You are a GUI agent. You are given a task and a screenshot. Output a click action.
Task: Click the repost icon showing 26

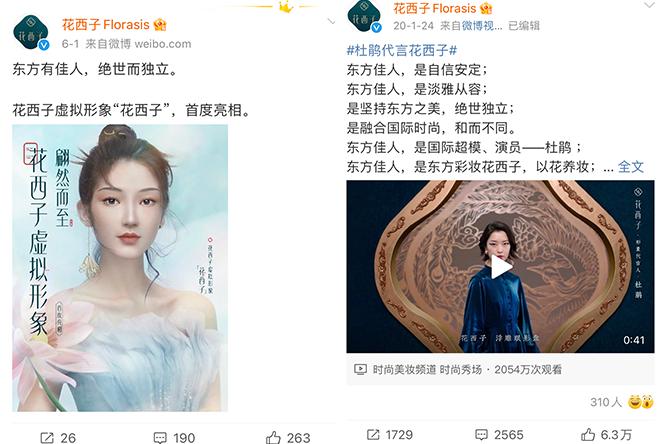tap(46, 438)
